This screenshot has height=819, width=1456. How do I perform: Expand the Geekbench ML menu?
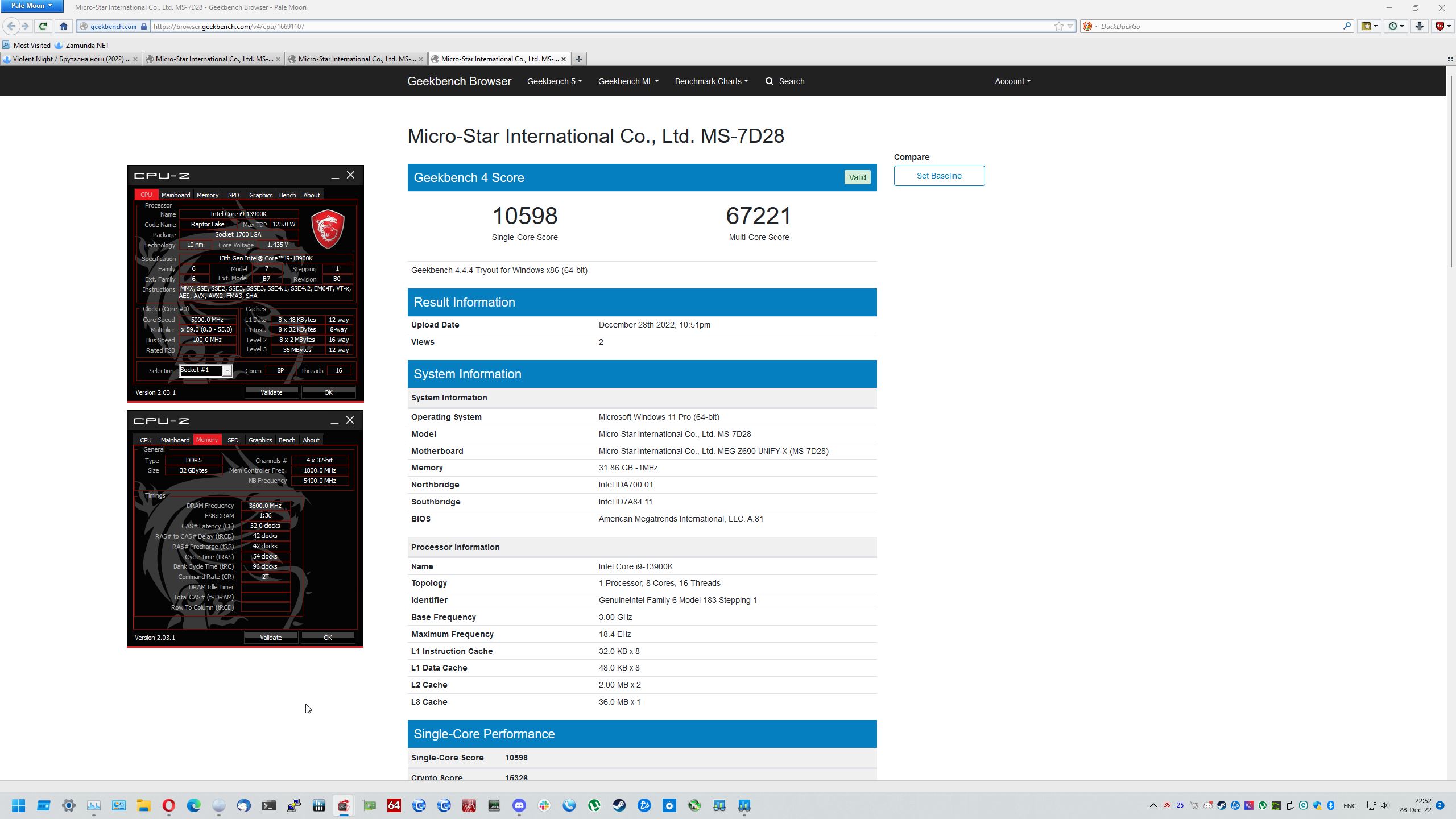pos(628,81)
